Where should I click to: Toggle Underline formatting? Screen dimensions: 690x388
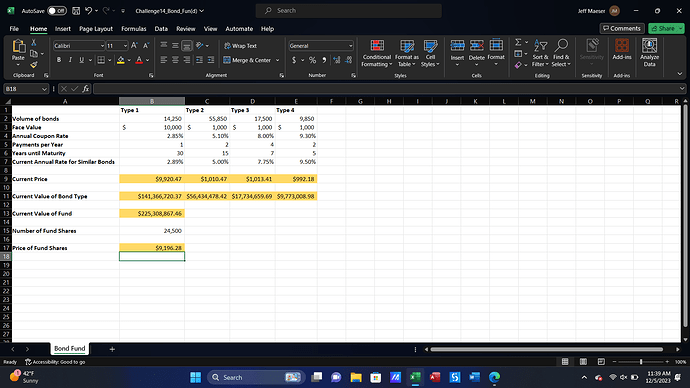point(81,60)
